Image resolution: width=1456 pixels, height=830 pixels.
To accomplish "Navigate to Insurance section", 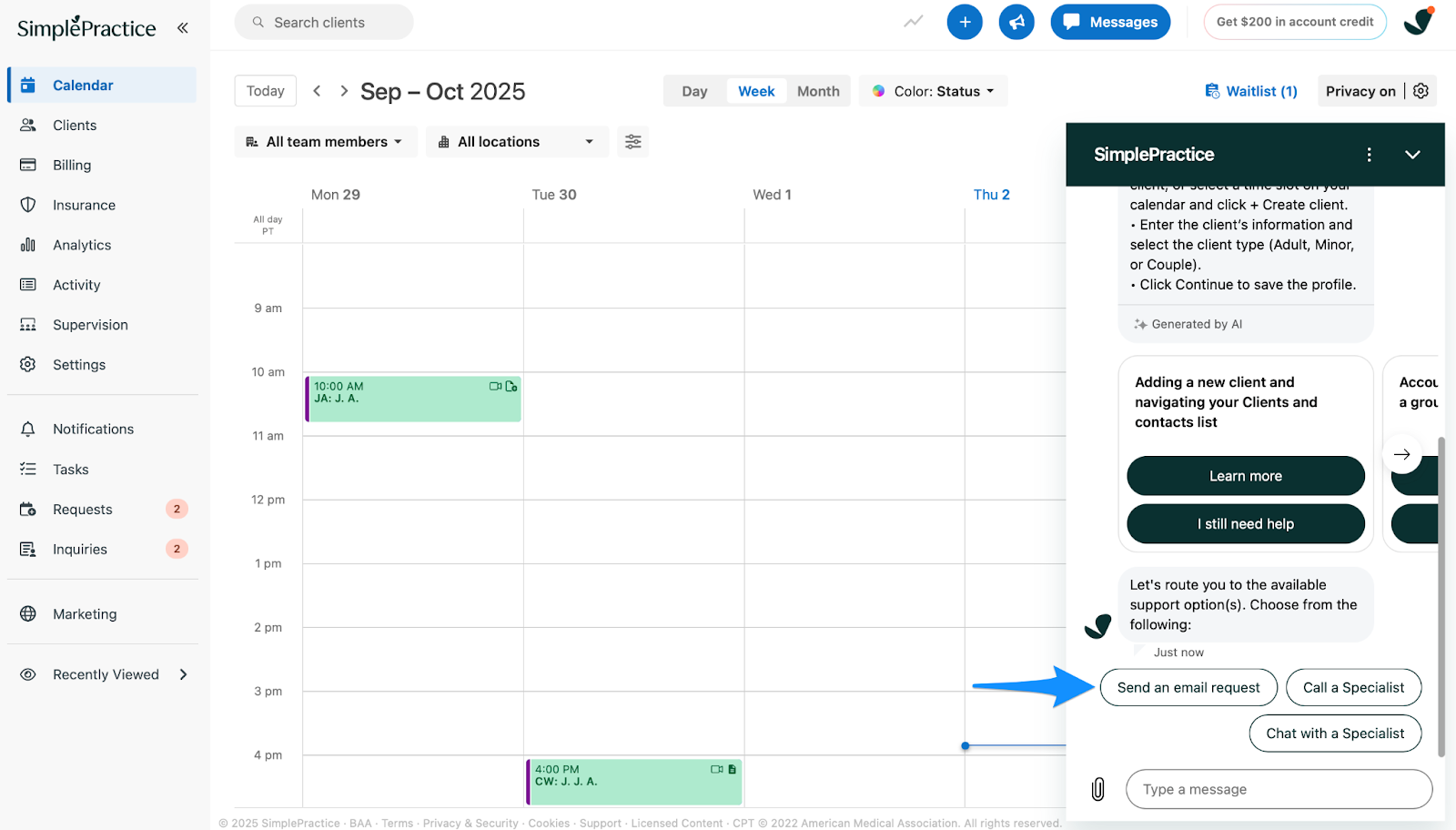I will coord(84,205).
